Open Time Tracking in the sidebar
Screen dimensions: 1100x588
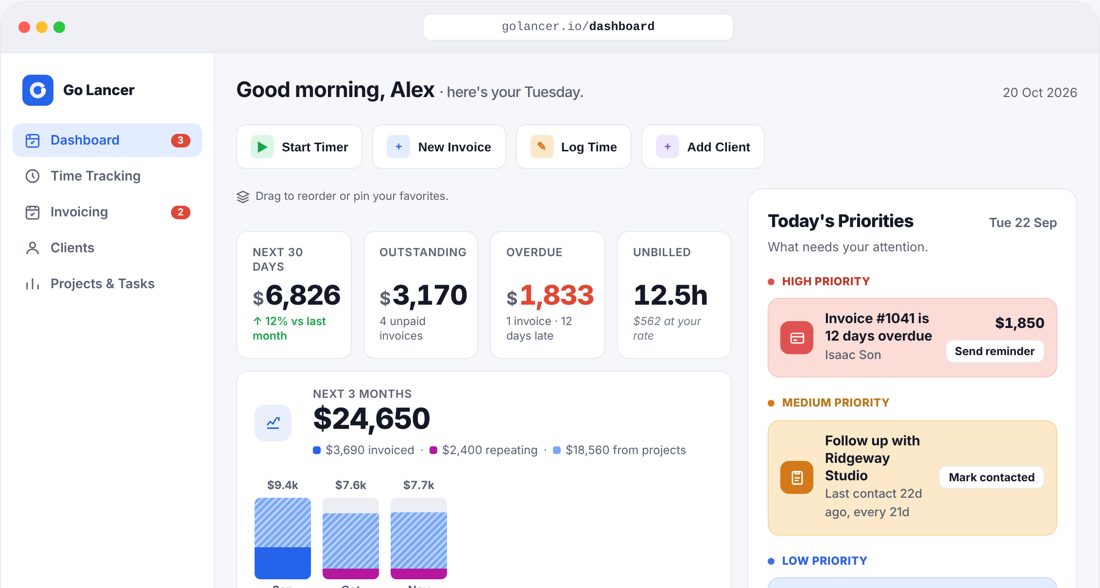[107, 176]
